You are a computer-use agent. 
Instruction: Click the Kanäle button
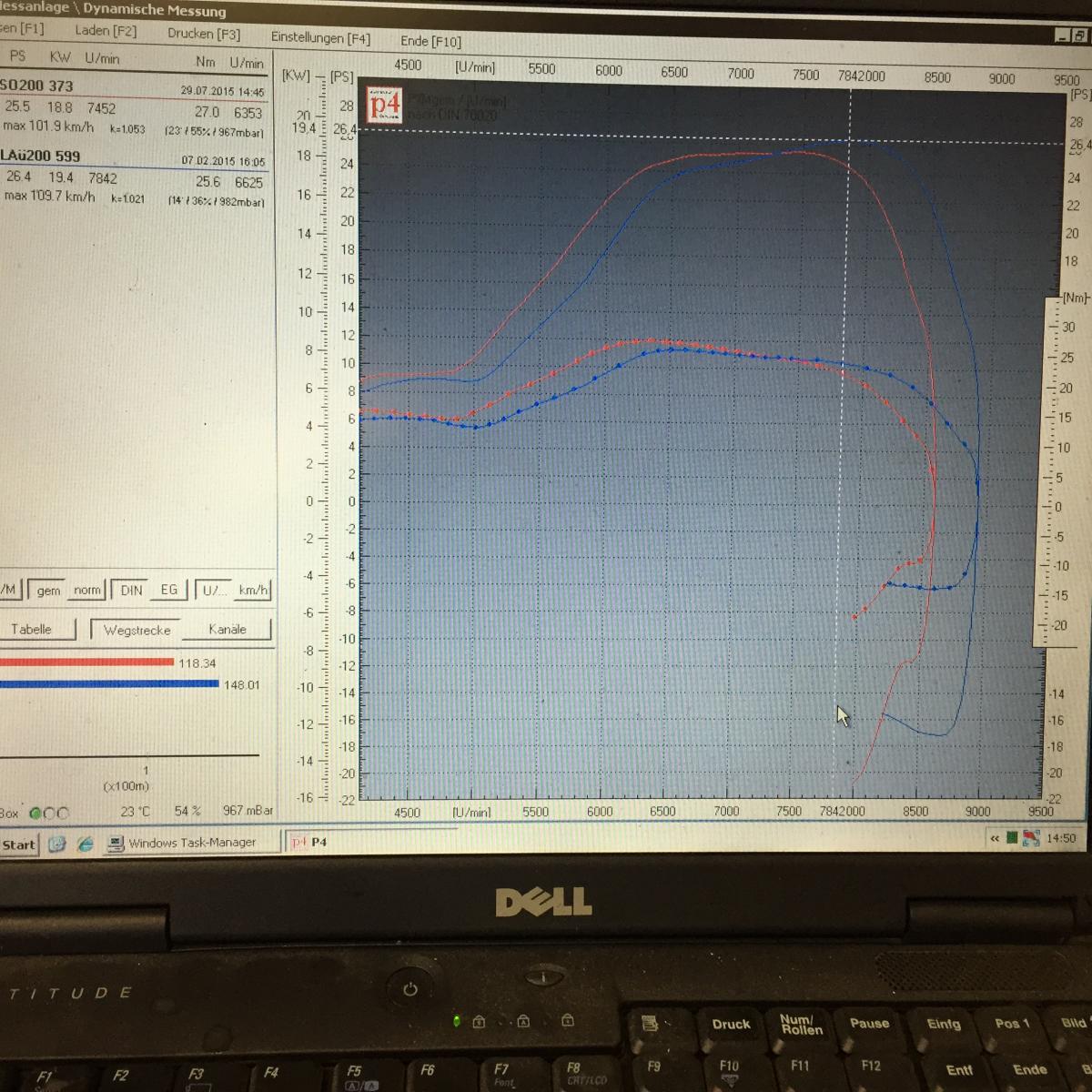tap(227, 630)
